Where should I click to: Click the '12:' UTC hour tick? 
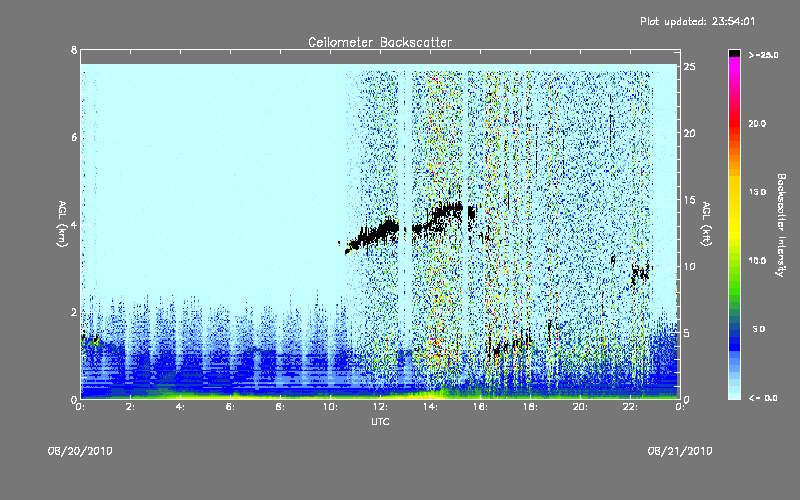coord(381,407)
